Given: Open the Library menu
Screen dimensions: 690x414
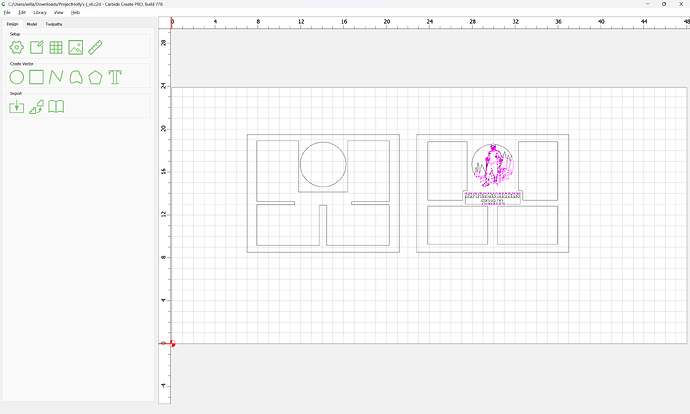Looking at the screenshot, I should tap(39, 12).
